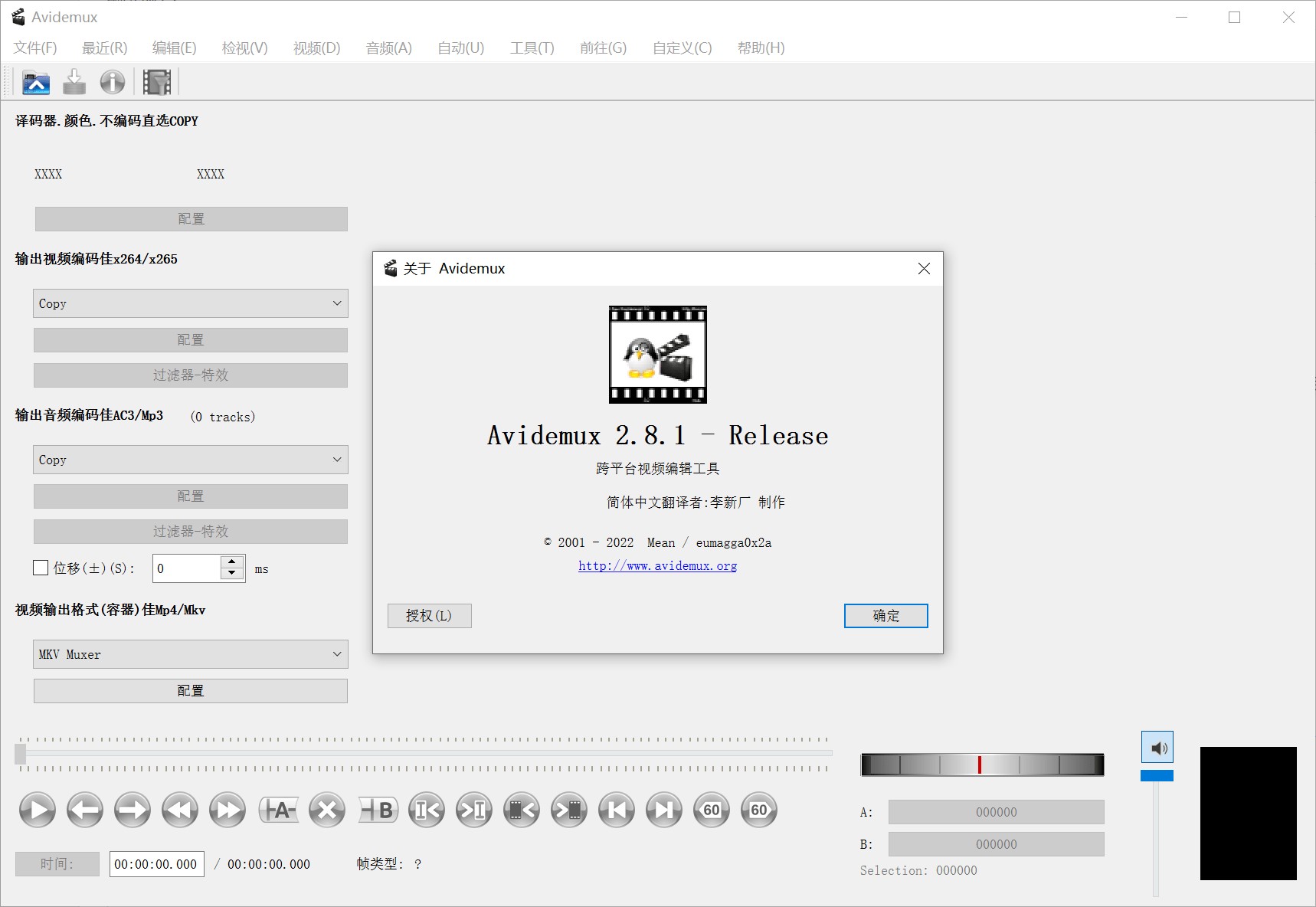Go to marker B position
This screenshot has width=1316, height=907.
point(474,810)
